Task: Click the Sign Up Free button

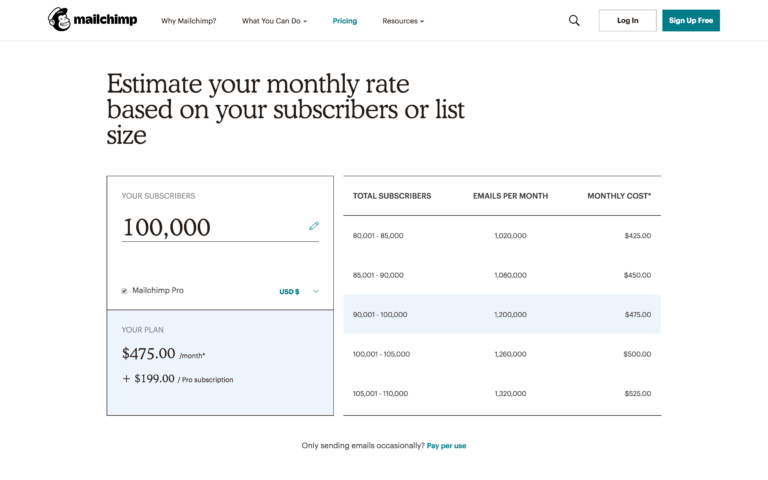Action: (691, 21)
